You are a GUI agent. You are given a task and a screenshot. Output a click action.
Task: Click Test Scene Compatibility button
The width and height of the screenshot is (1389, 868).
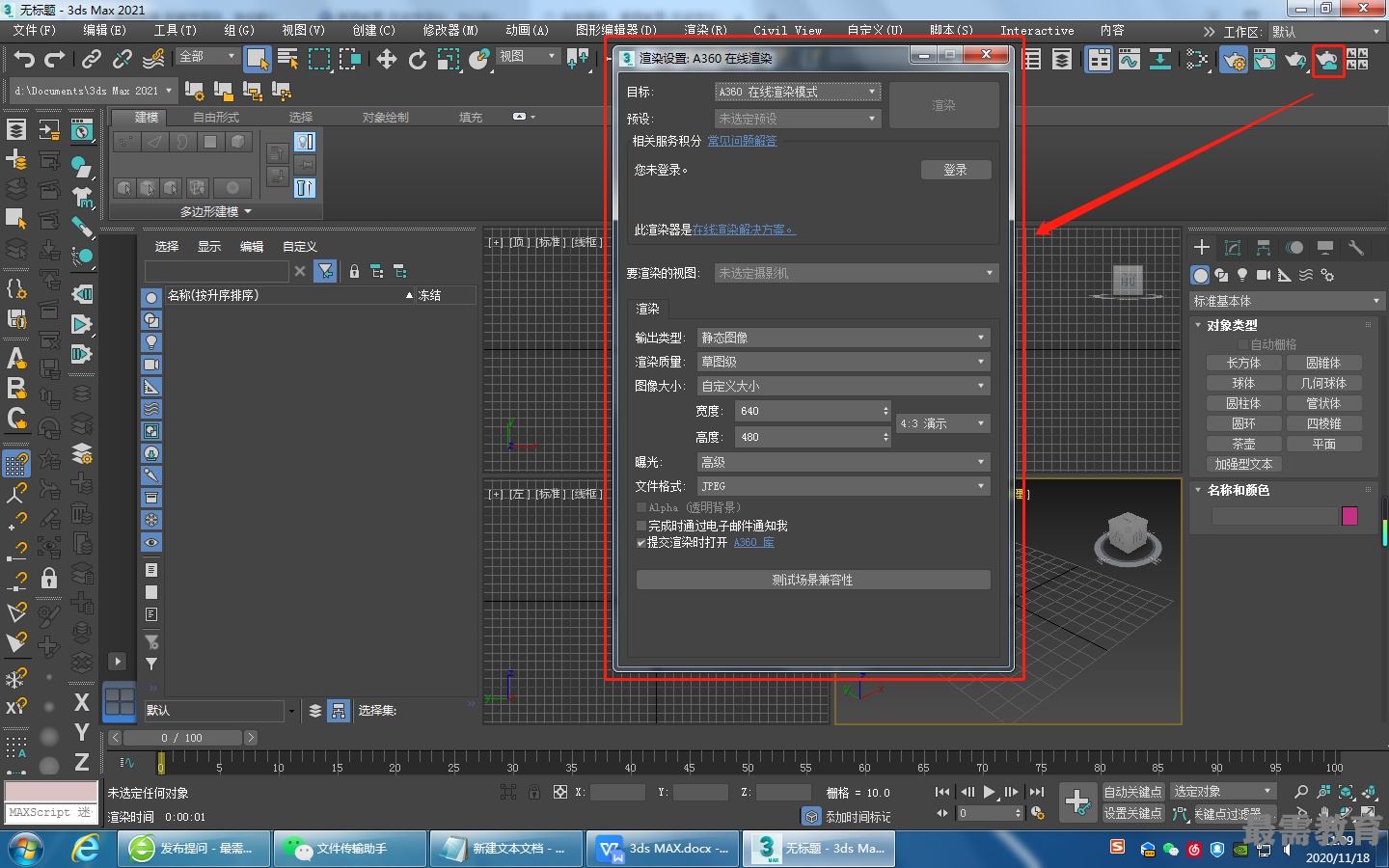tap(813, 580)
